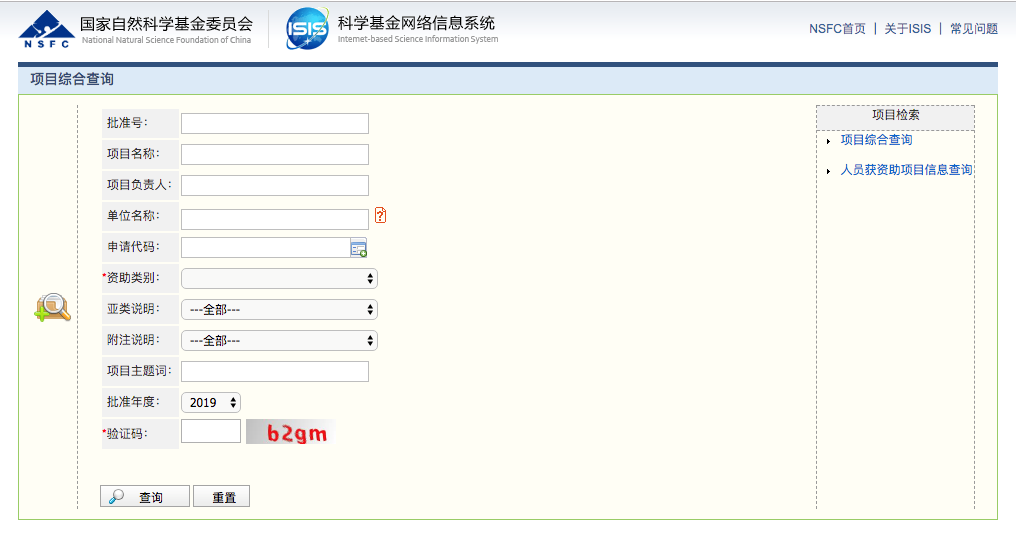
Task: Select 项目综合查询 in the sidebar
Action: coord(876,140)
